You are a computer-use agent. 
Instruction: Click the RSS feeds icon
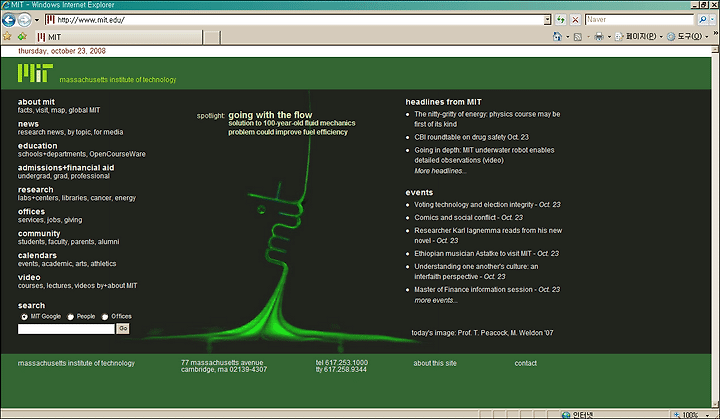point(578,37)
